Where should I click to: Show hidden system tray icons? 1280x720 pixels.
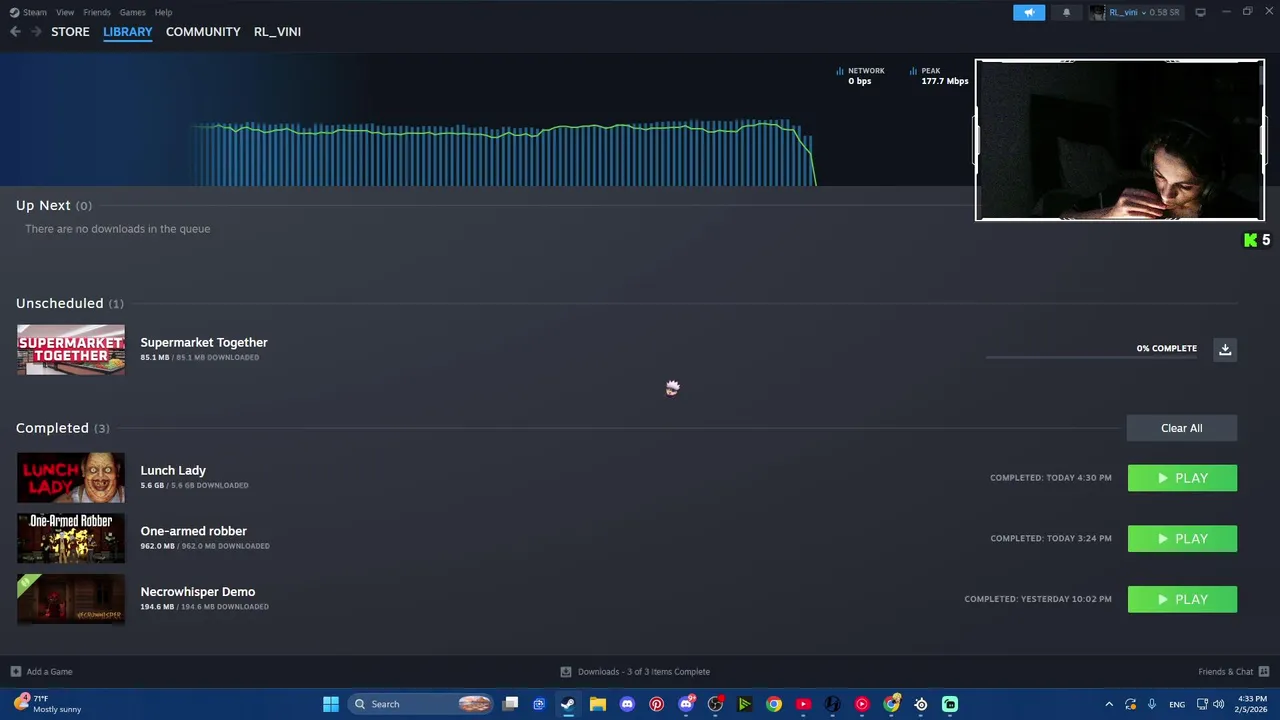[x=1108, y=704]
